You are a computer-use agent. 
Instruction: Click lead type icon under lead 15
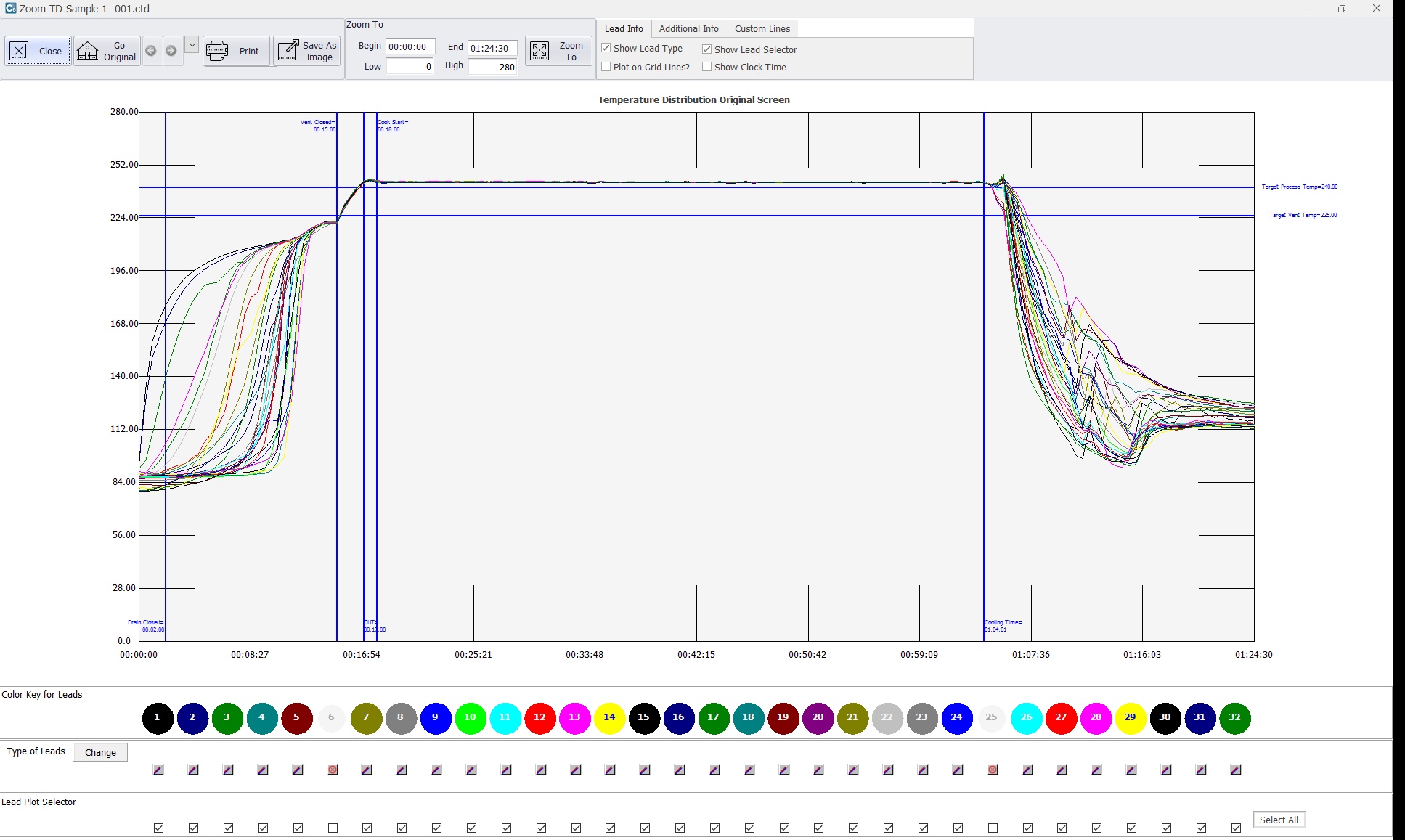click(x=645, y=770)
